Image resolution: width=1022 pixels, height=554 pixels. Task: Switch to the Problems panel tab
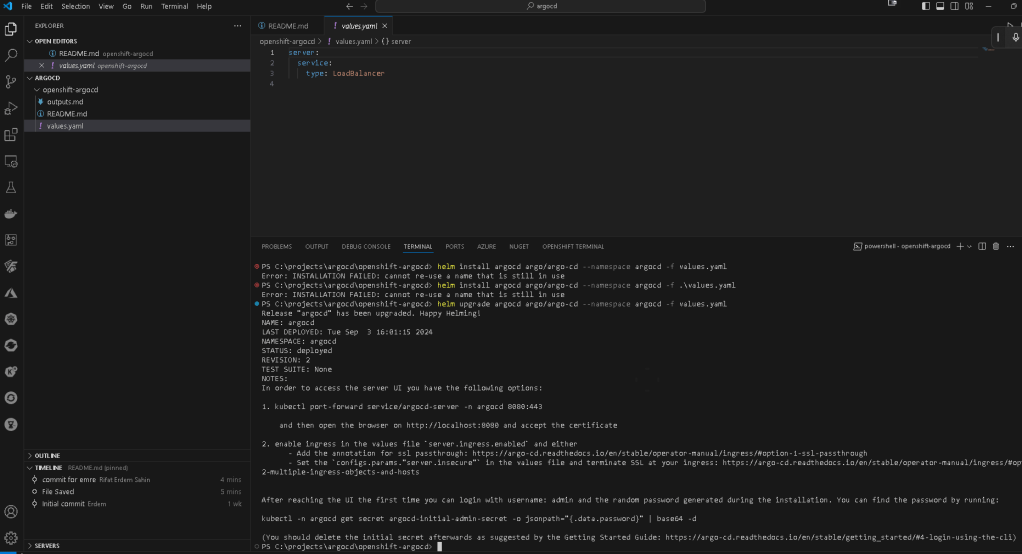coord(276,246)
